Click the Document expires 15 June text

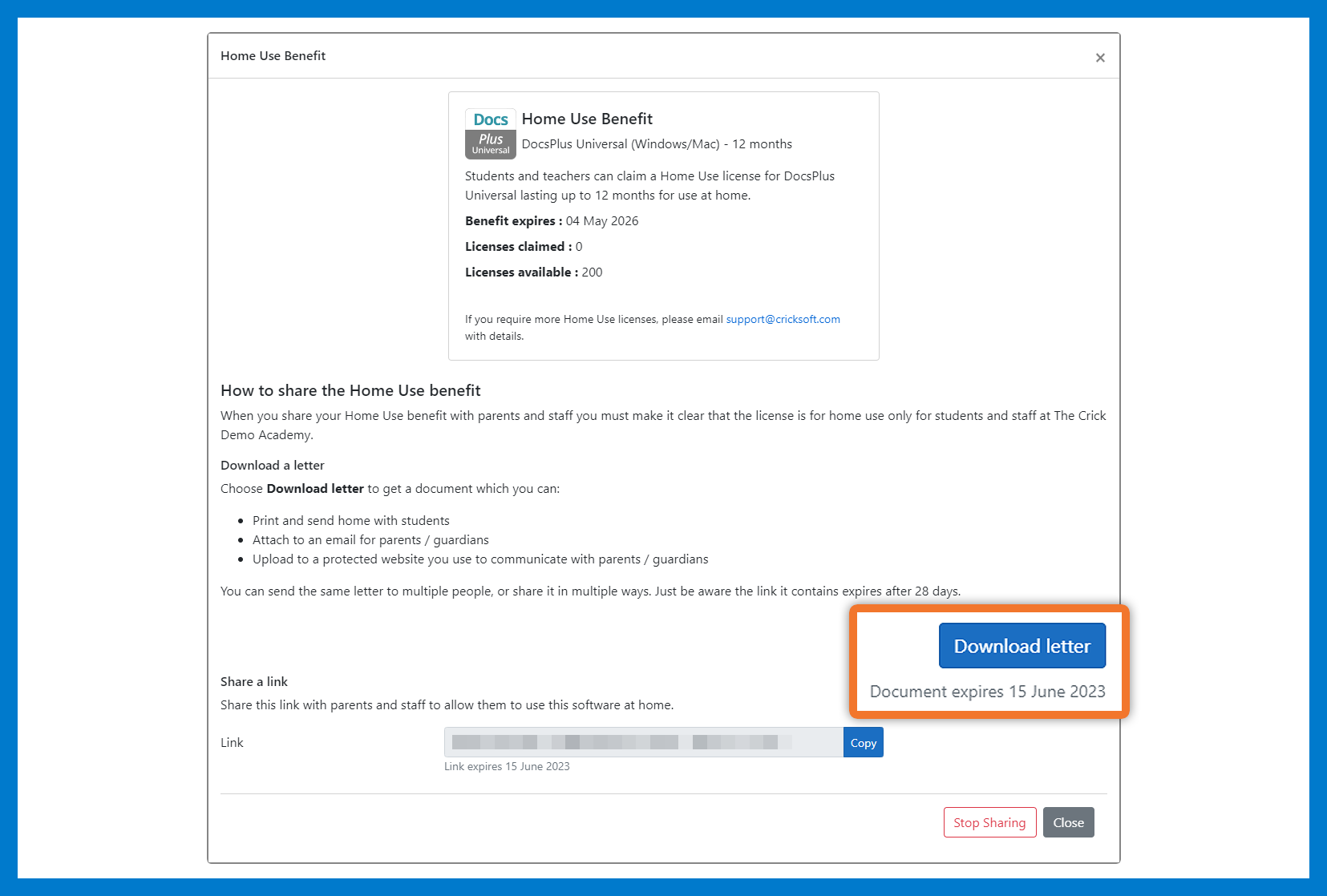987,692
